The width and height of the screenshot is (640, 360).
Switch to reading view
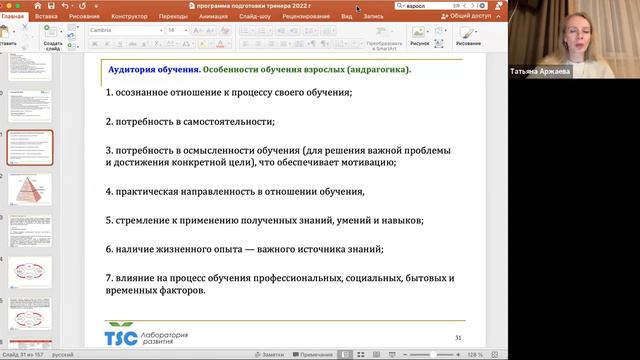pyautogui.click(x=376, y=355)
